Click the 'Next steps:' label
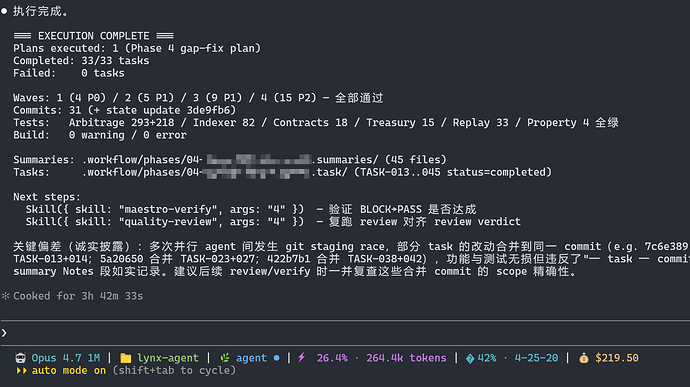 click(x=47, y=197)
